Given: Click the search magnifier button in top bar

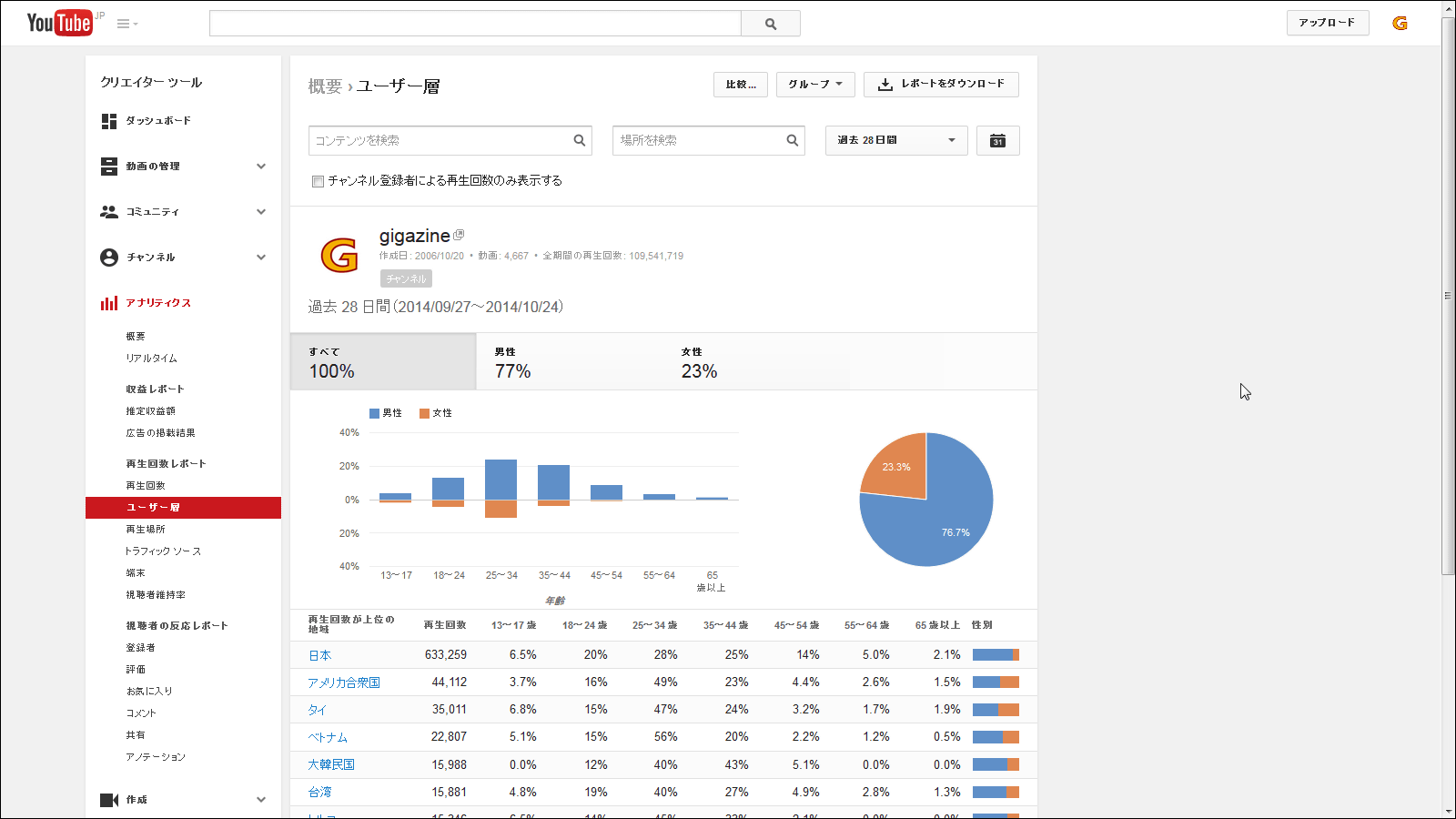Looking at the screenshot, I should click(x=770, y=24).
